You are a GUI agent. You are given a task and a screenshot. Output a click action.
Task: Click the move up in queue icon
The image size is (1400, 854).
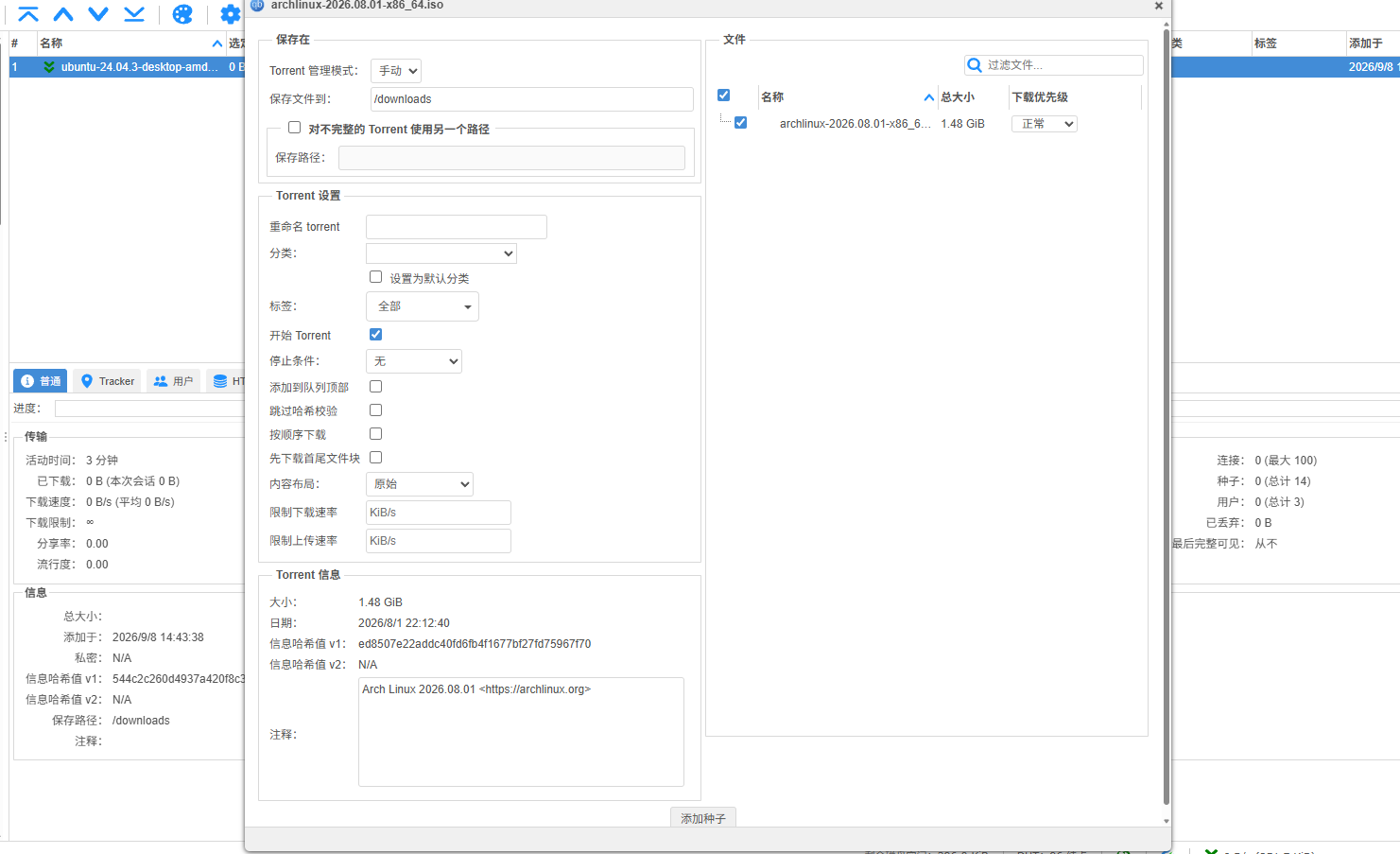point(63,14)
